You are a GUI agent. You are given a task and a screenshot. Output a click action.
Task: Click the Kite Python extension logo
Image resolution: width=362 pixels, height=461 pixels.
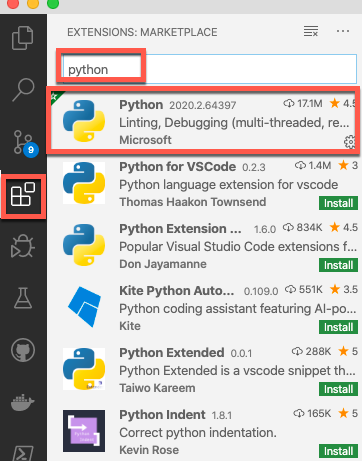pos(84,307)
